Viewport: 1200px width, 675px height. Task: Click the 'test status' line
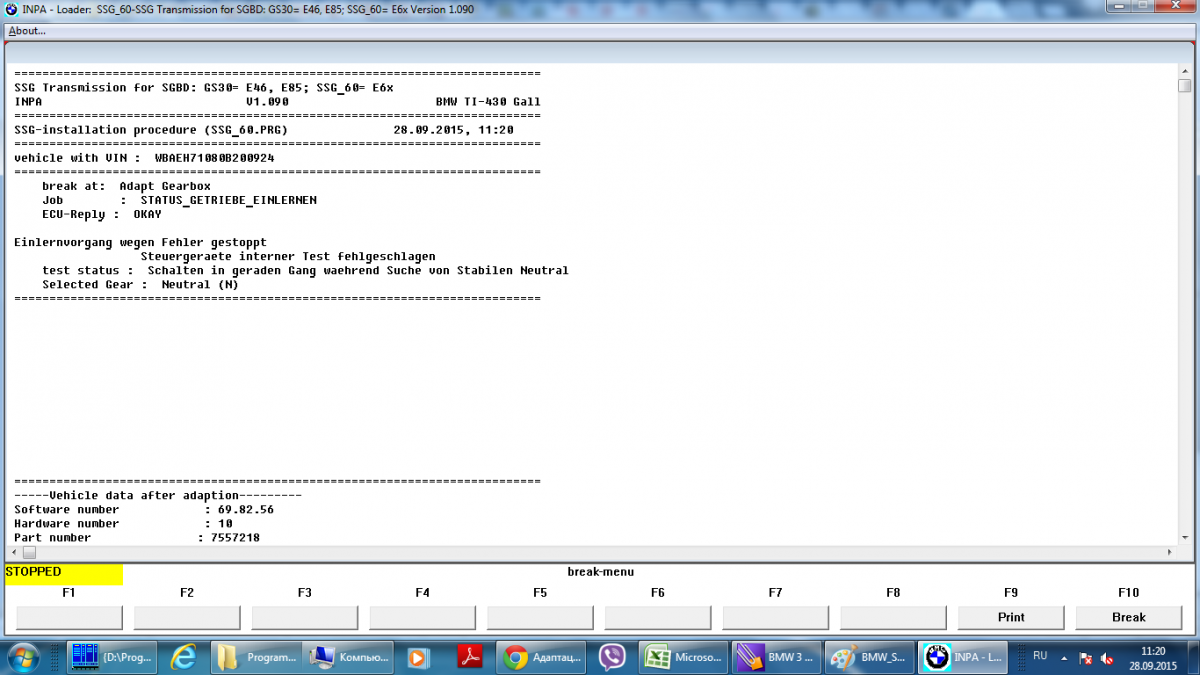pyautogui.click(x=305, y=270)
